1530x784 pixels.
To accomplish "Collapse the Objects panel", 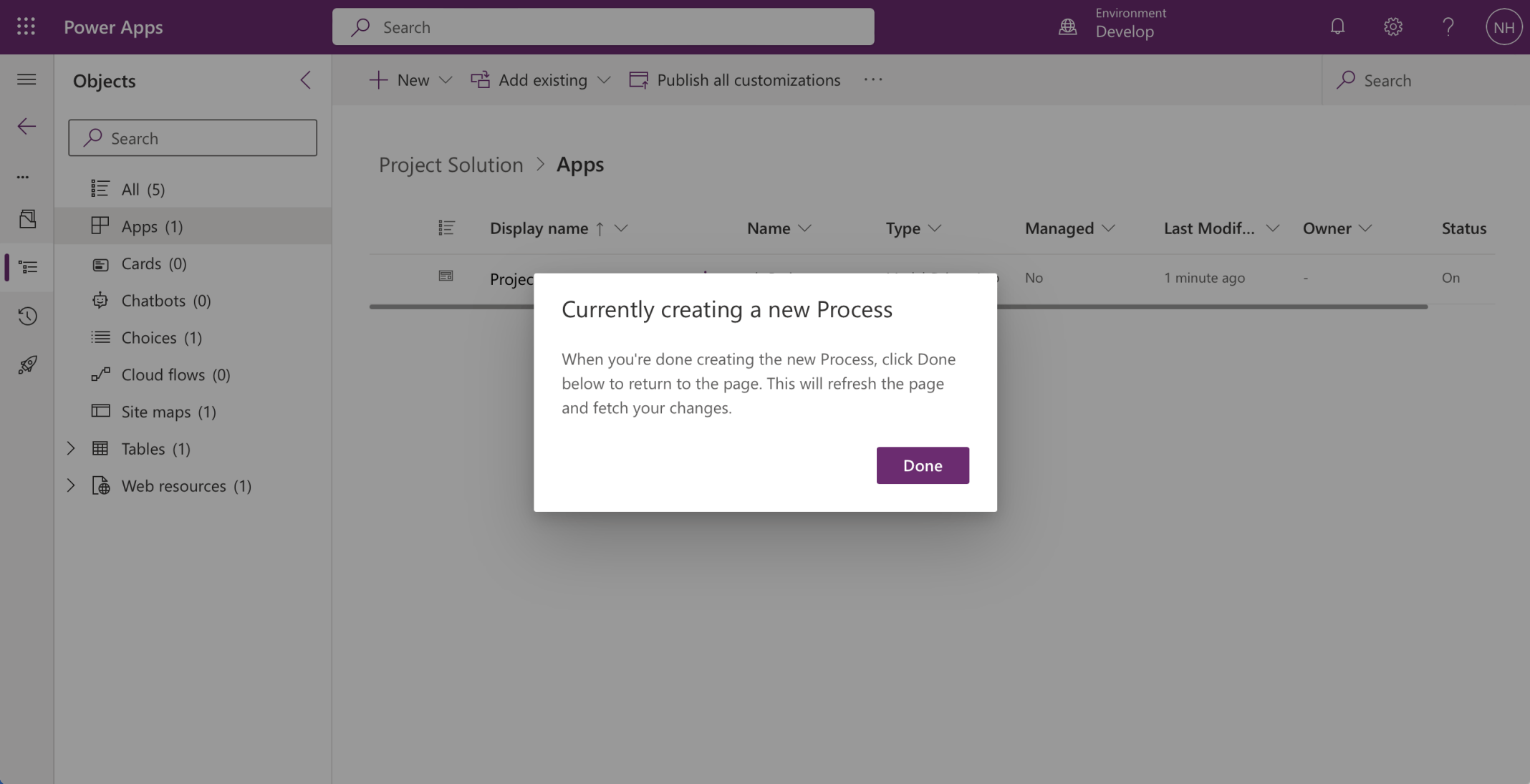I will point(305,80).
